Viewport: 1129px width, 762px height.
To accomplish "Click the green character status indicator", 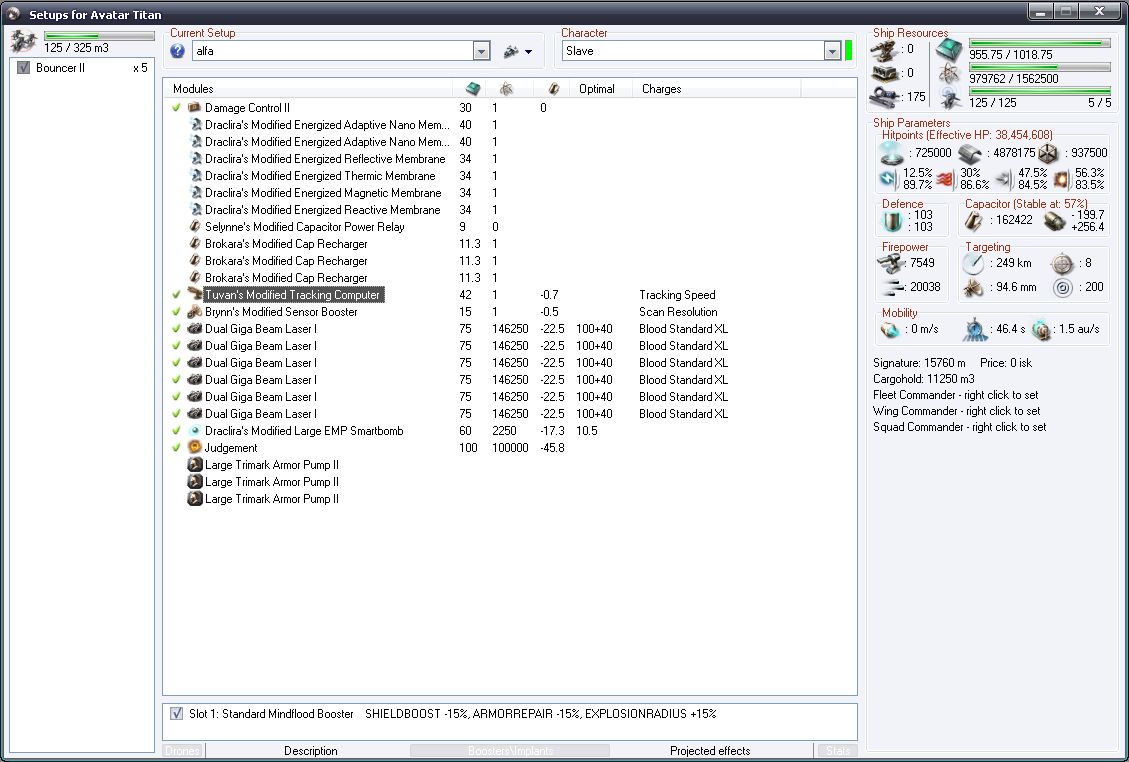I will (x=849, y=50).
